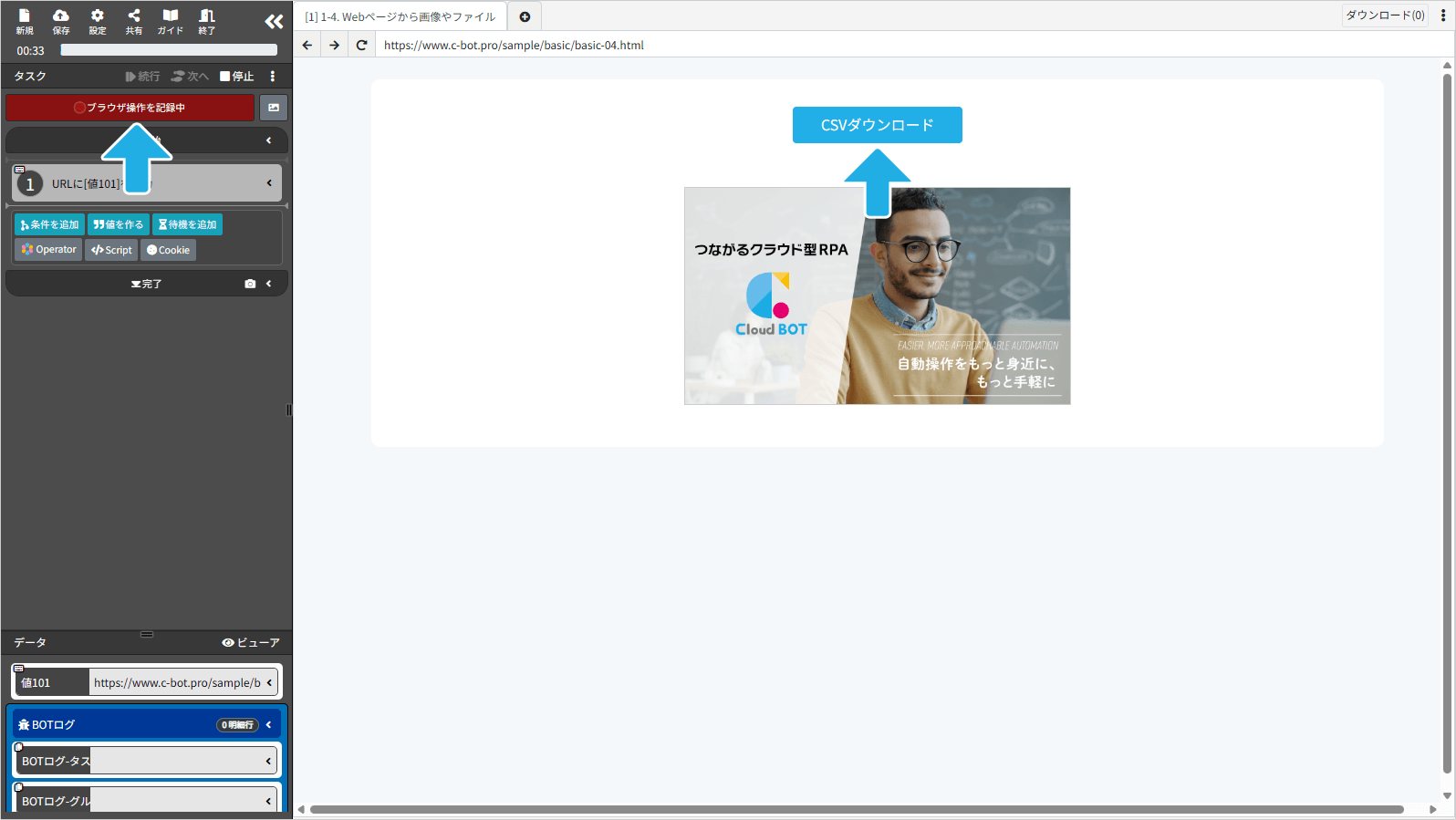1456x820 pixels.
Task: Click the Cookie button
Action: (168, 250)
